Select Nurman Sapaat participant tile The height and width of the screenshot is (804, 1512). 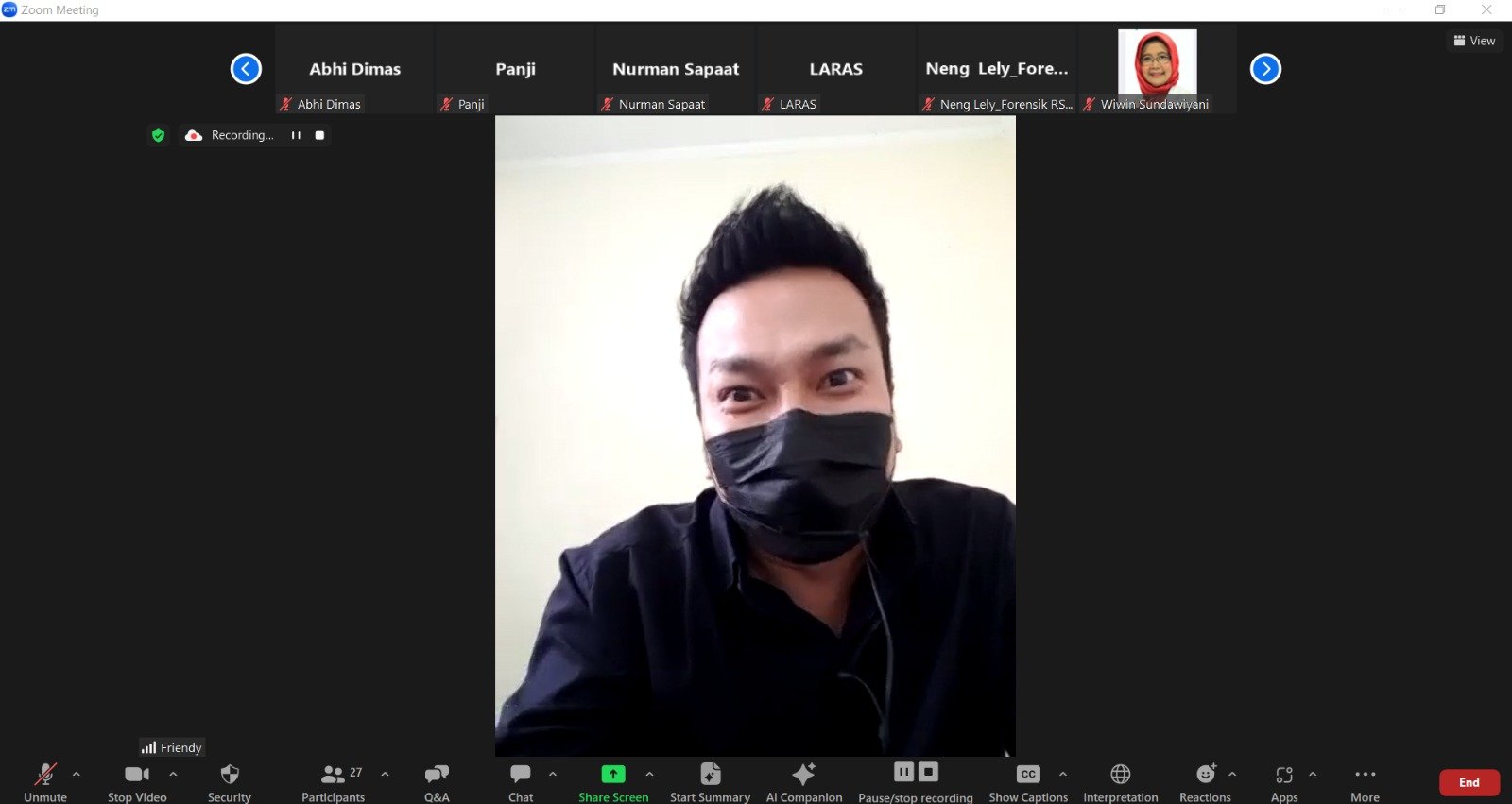click(x=676, y=70)
